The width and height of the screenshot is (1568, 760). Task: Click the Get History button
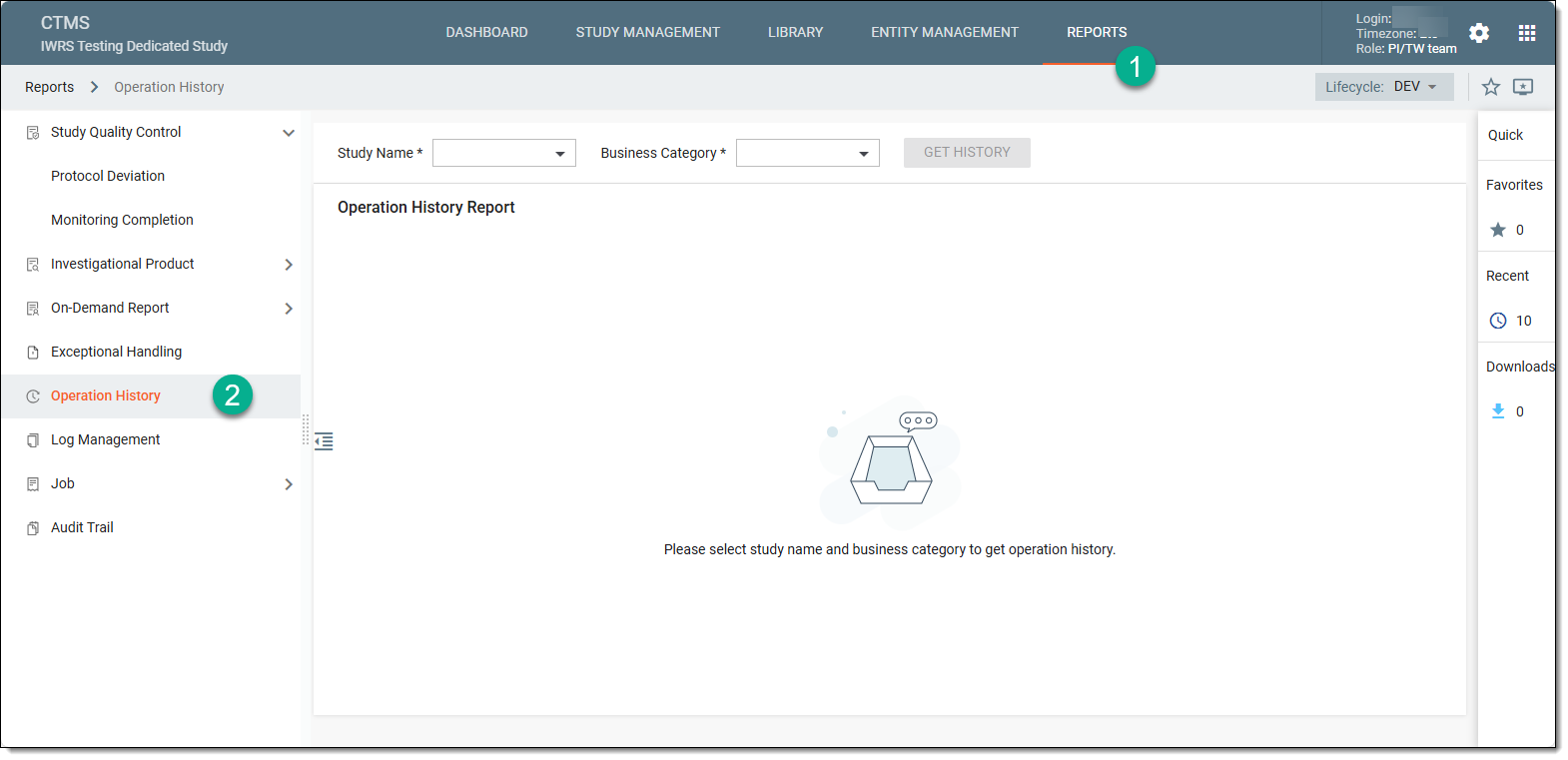(967, 153)
